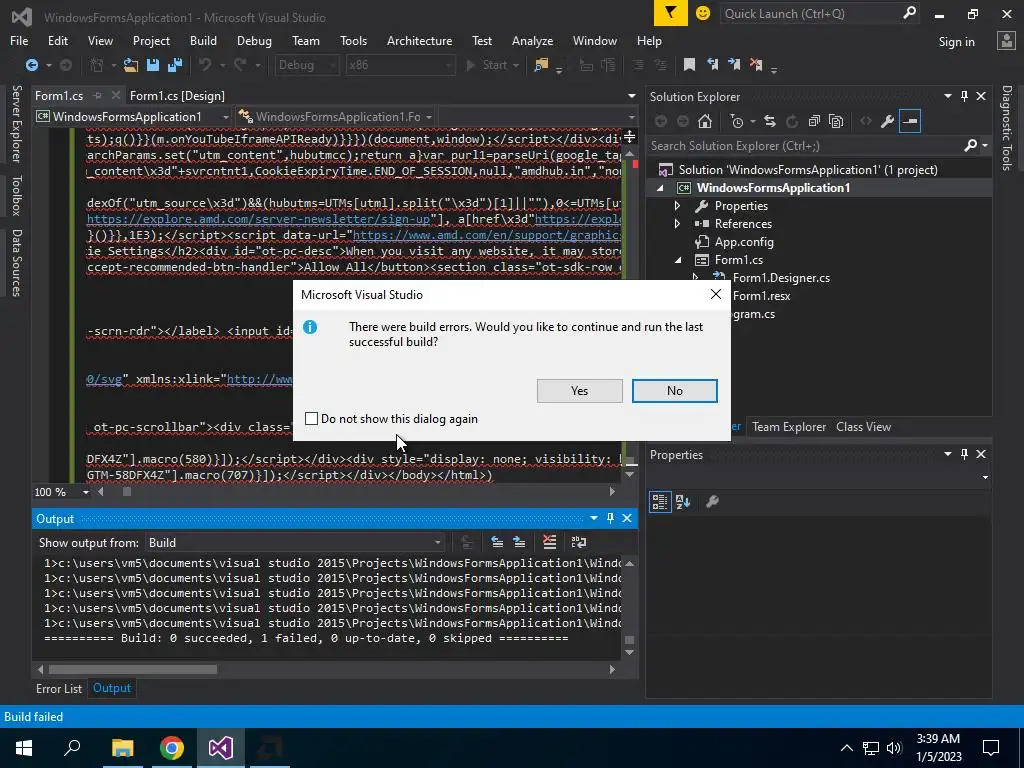
Task: Open the Debug configuration dropdown
Action: 306,65
